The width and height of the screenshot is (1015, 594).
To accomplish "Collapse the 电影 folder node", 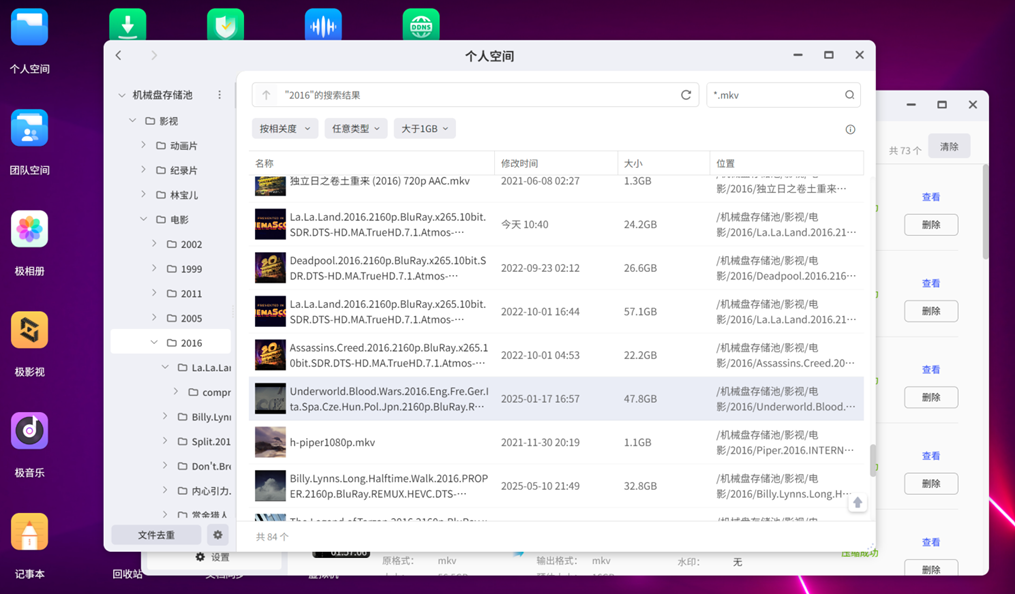I will click(x=144, y=219).
